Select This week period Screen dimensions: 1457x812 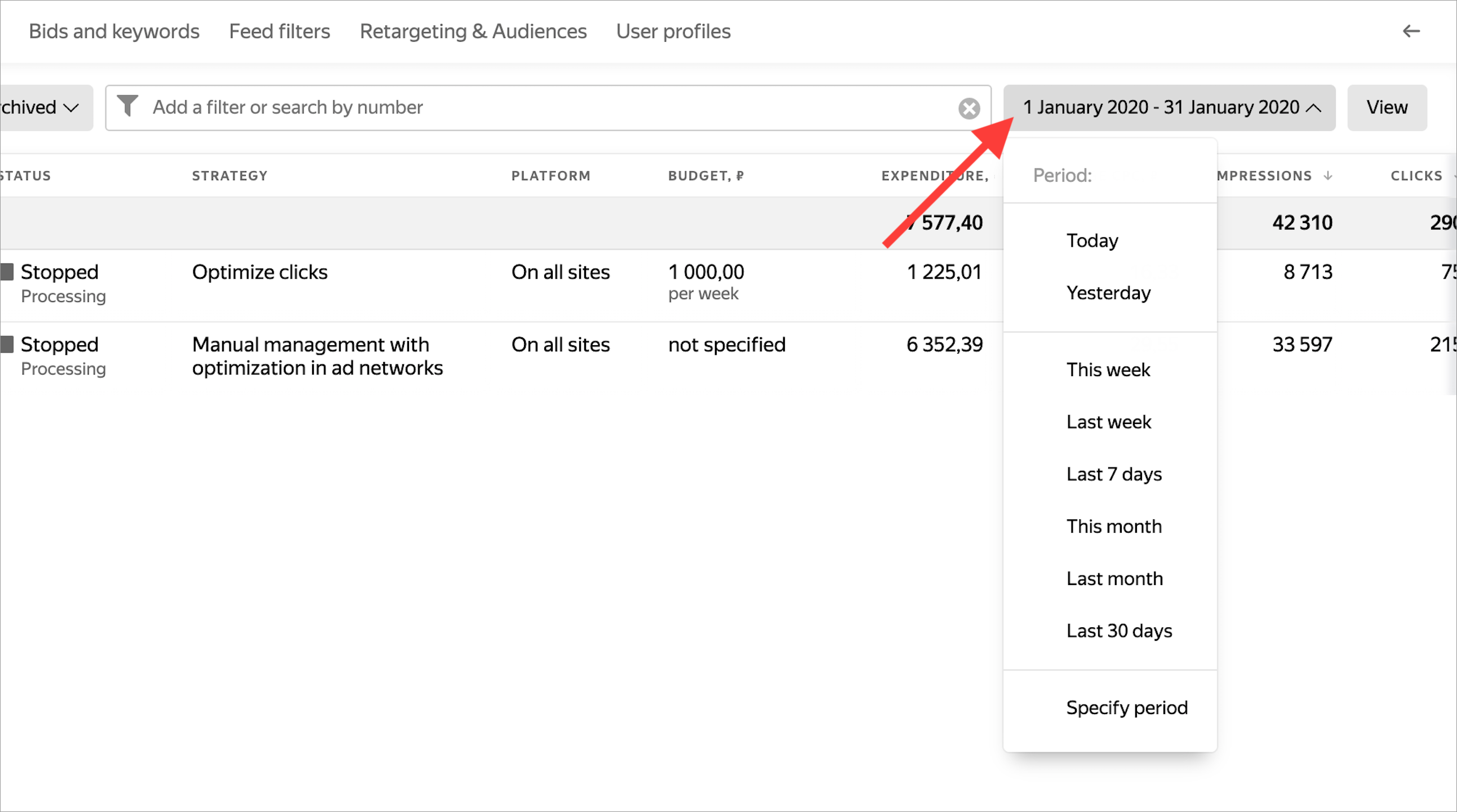pyautogui.click(x=1110, y=369)
